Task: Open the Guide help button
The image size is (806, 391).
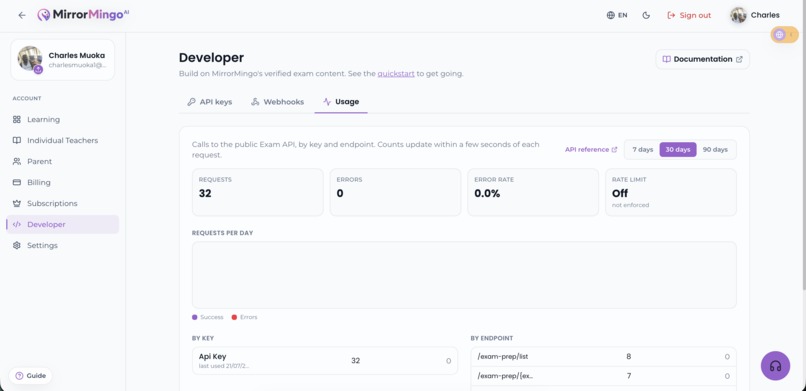Action: tap(30, 376)
